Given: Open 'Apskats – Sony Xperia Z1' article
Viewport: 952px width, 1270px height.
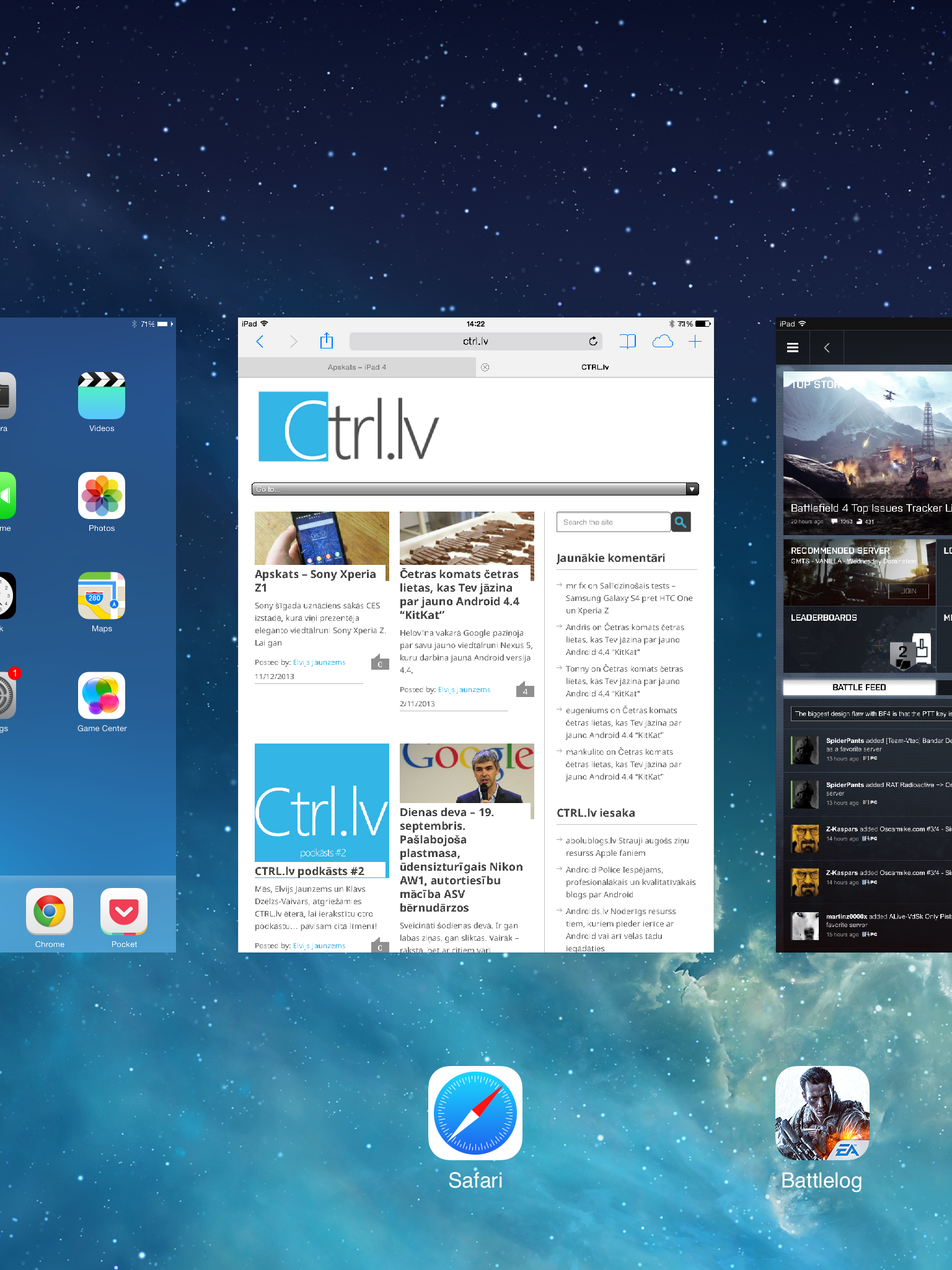Looking at the screenshot, I should click(x=315, y=580).
